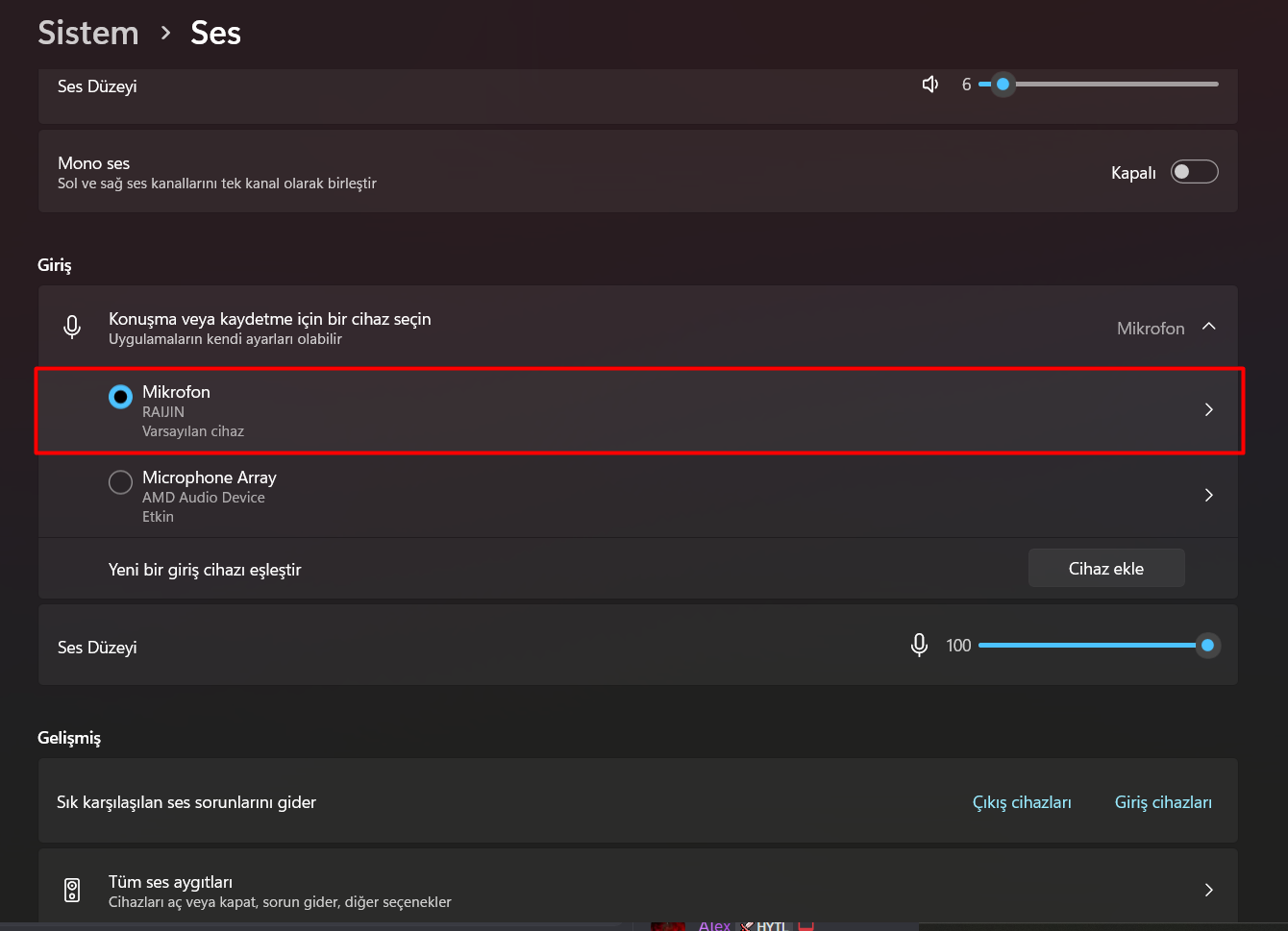The image size is (1288, 931).
Task: Toggle the Mono ses switch
Action: pos(1194,172)
